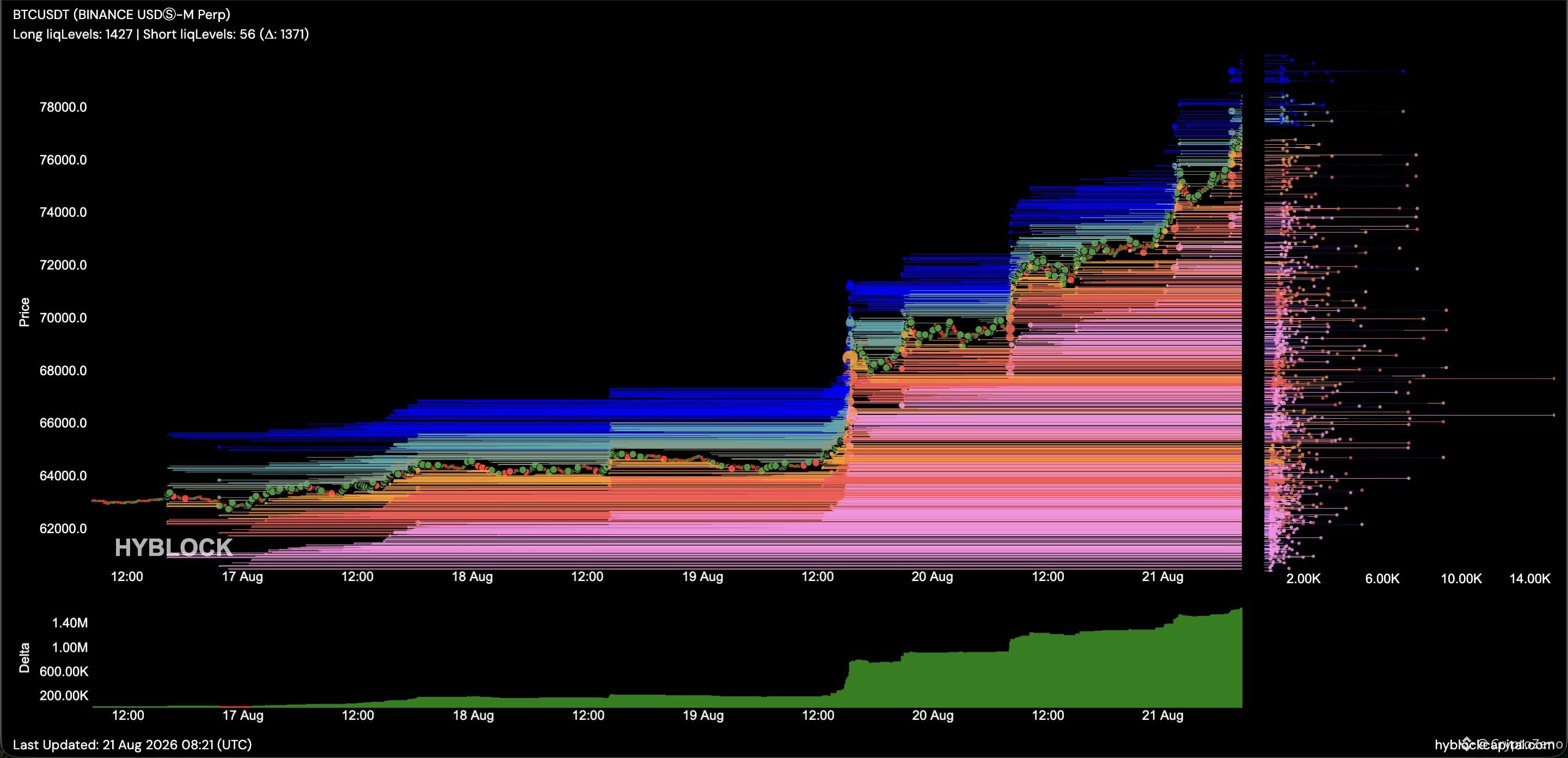Click the 64000.0 price axis label
The height and width of the screenshot is (758, 1568).
coord(63,476)
